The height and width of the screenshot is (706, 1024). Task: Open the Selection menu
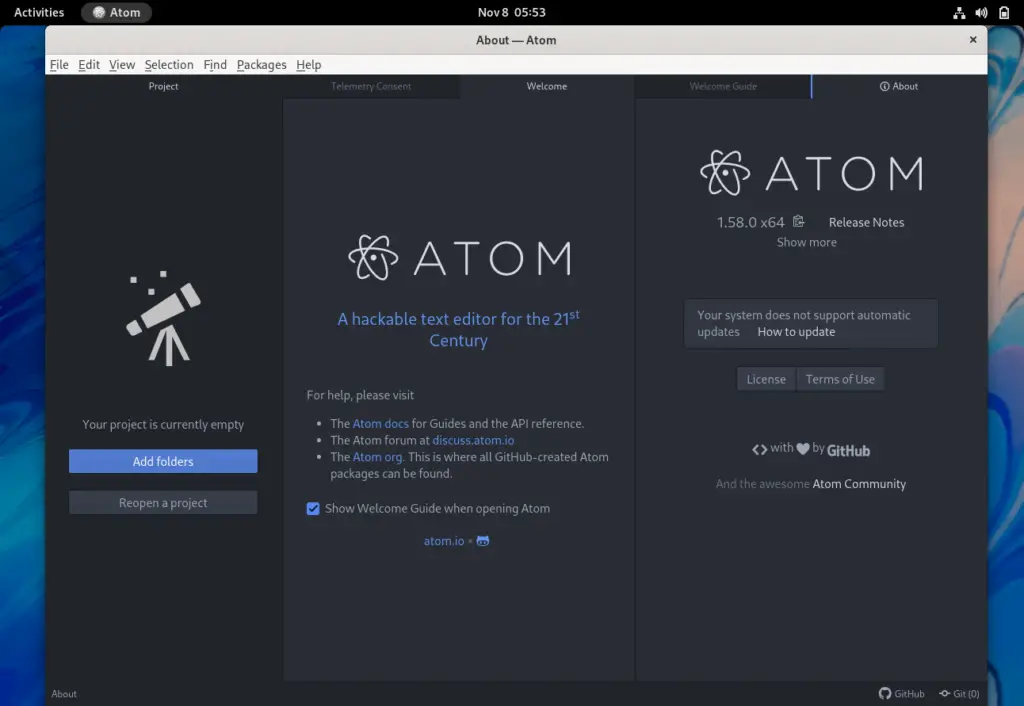(x=168, y=64)
